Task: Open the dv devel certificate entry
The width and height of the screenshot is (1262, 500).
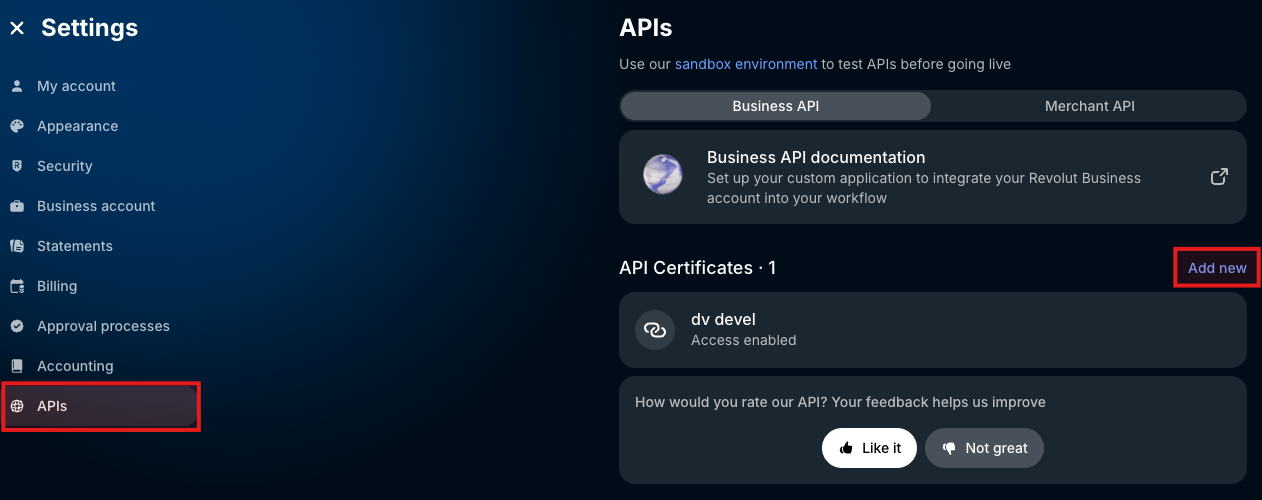Action: pos(933,330)
